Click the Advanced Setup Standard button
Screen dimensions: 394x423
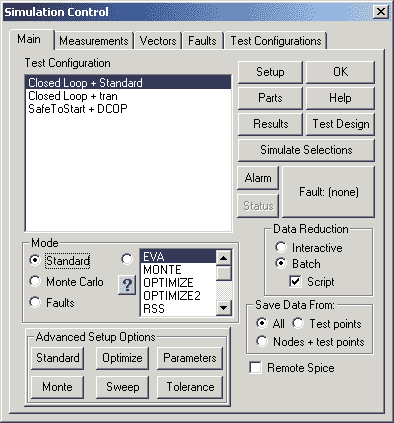58,358
